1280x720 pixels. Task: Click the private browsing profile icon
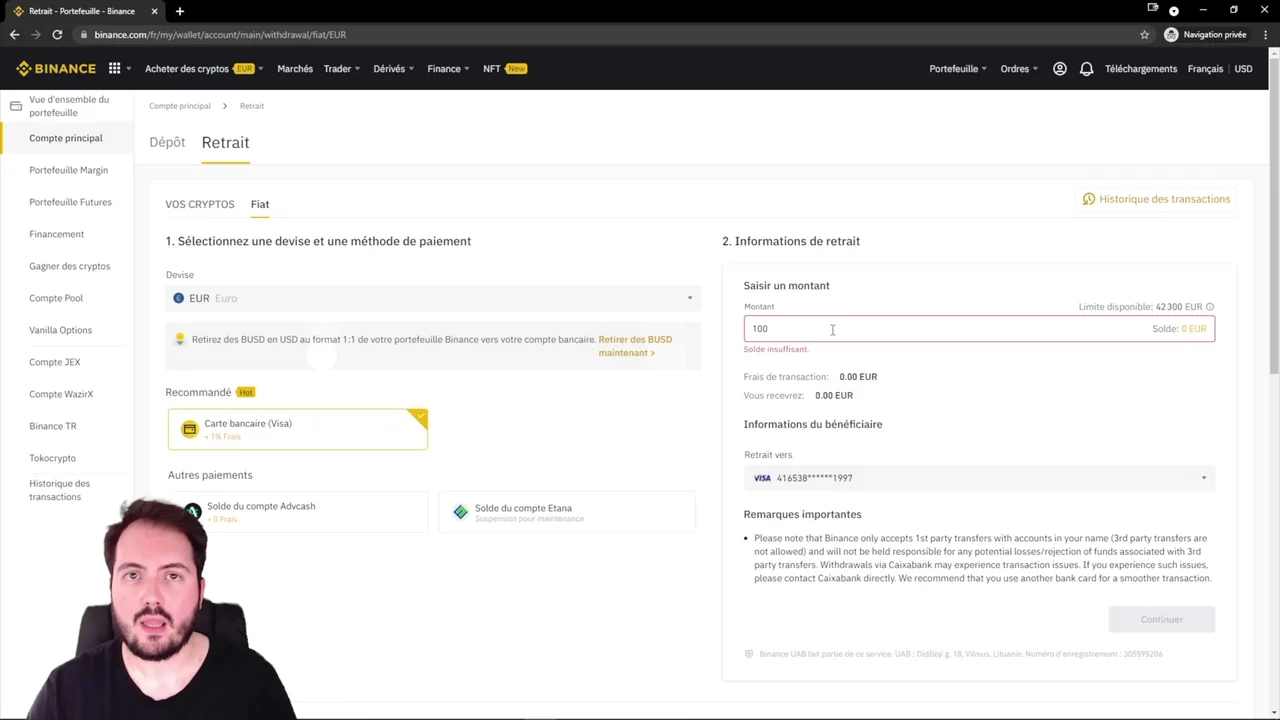[x=1171, y=34]
